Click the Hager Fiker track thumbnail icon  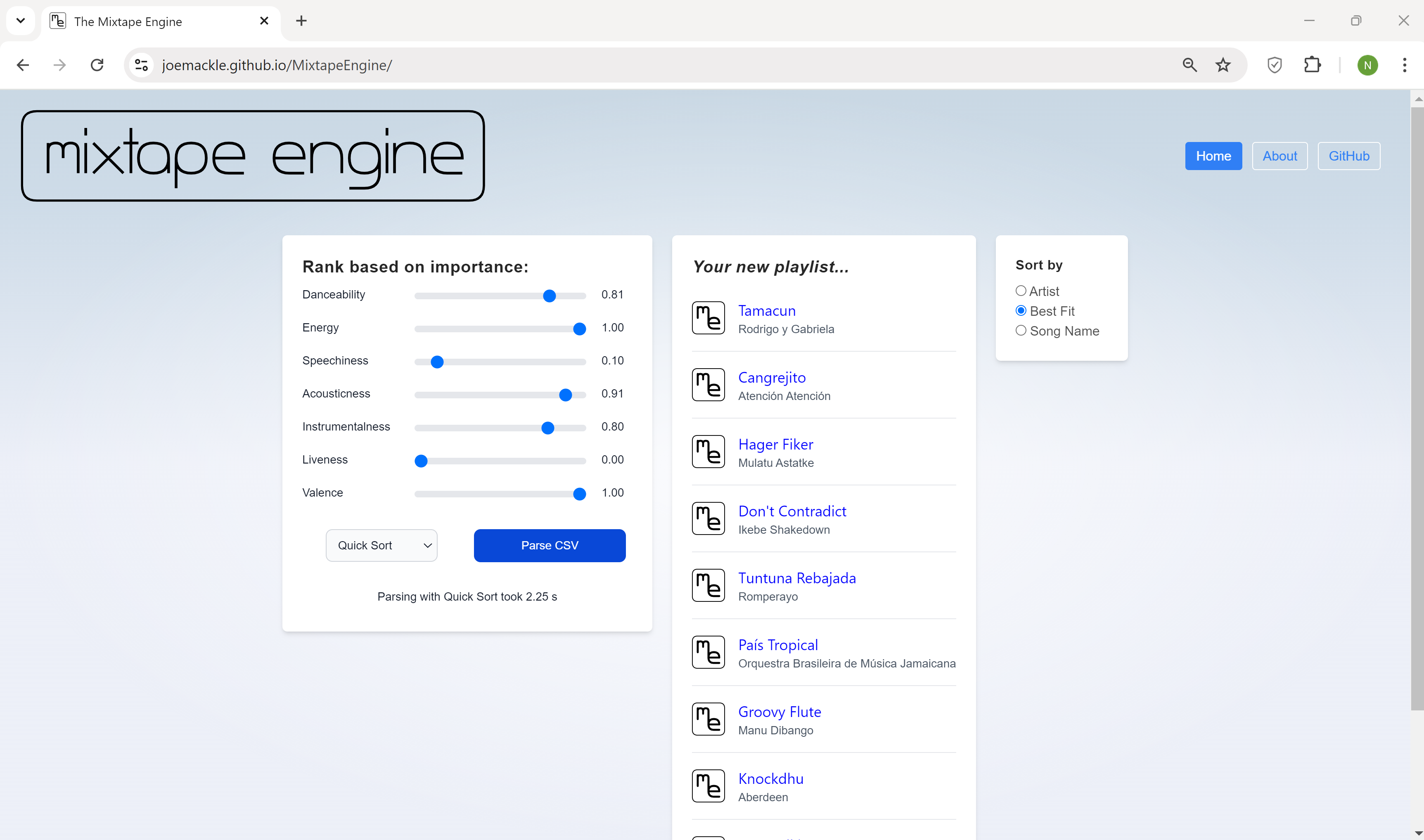(x=708, y=452)
